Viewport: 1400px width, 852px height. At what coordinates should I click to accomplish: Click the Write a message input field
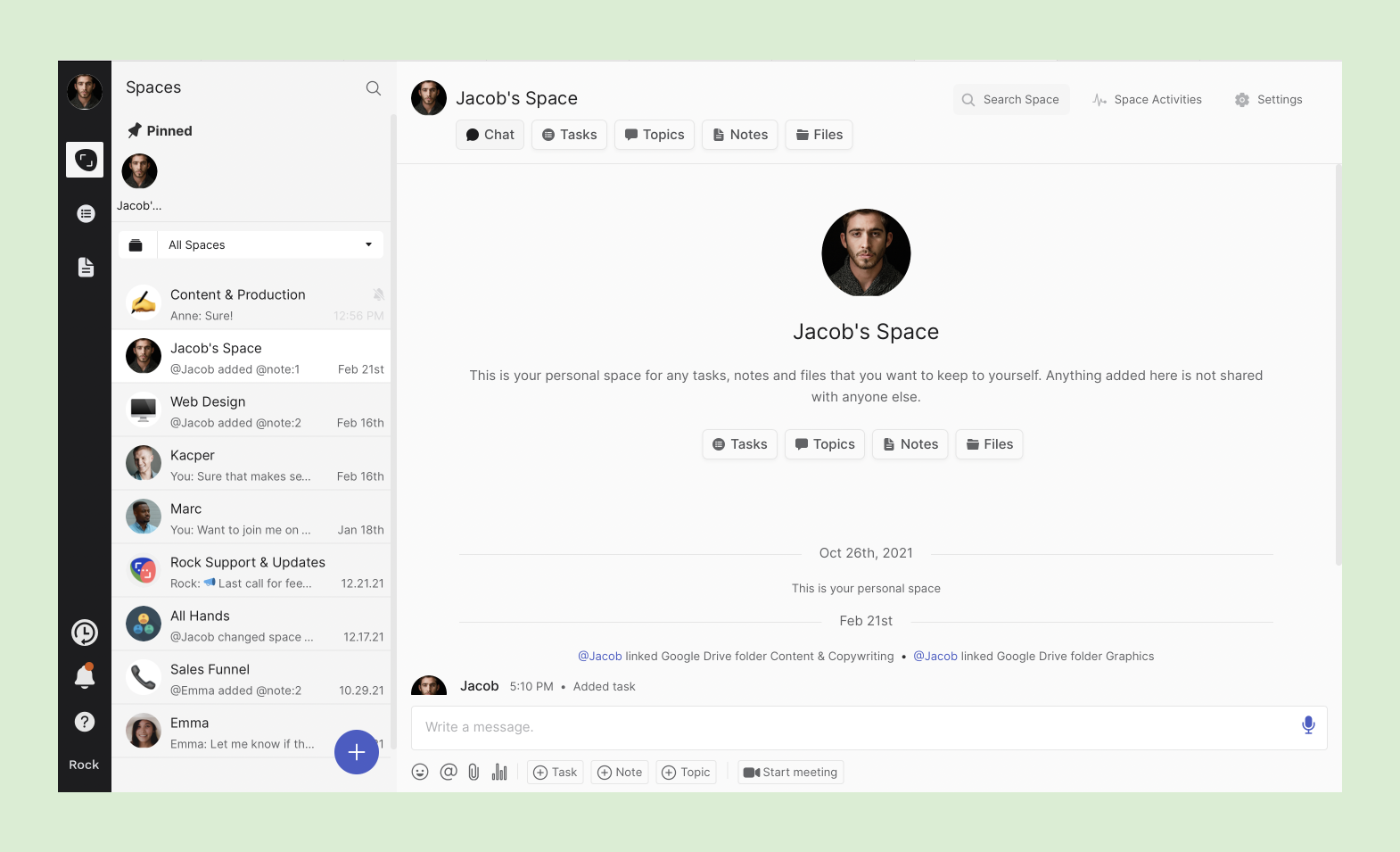coord(847,727)
